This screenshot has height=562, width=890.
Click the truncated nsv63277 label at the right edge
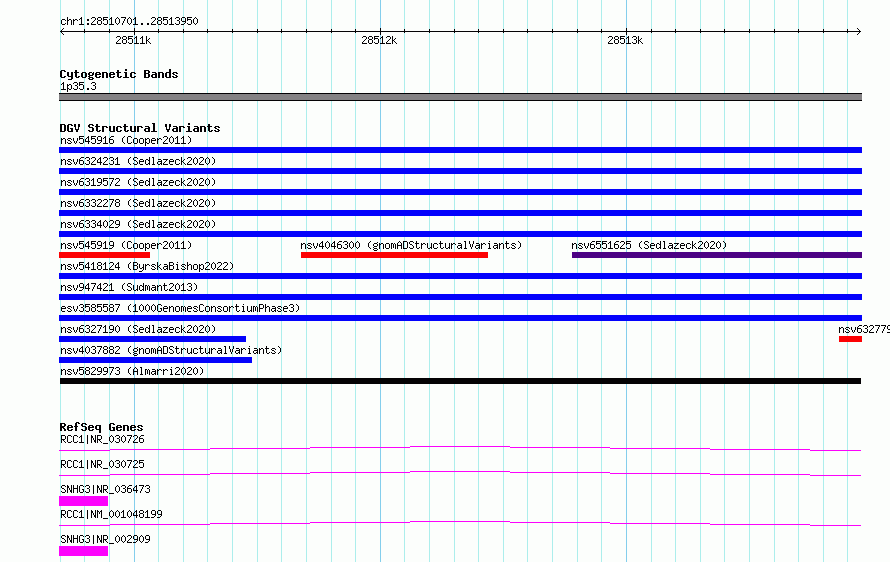864,329
